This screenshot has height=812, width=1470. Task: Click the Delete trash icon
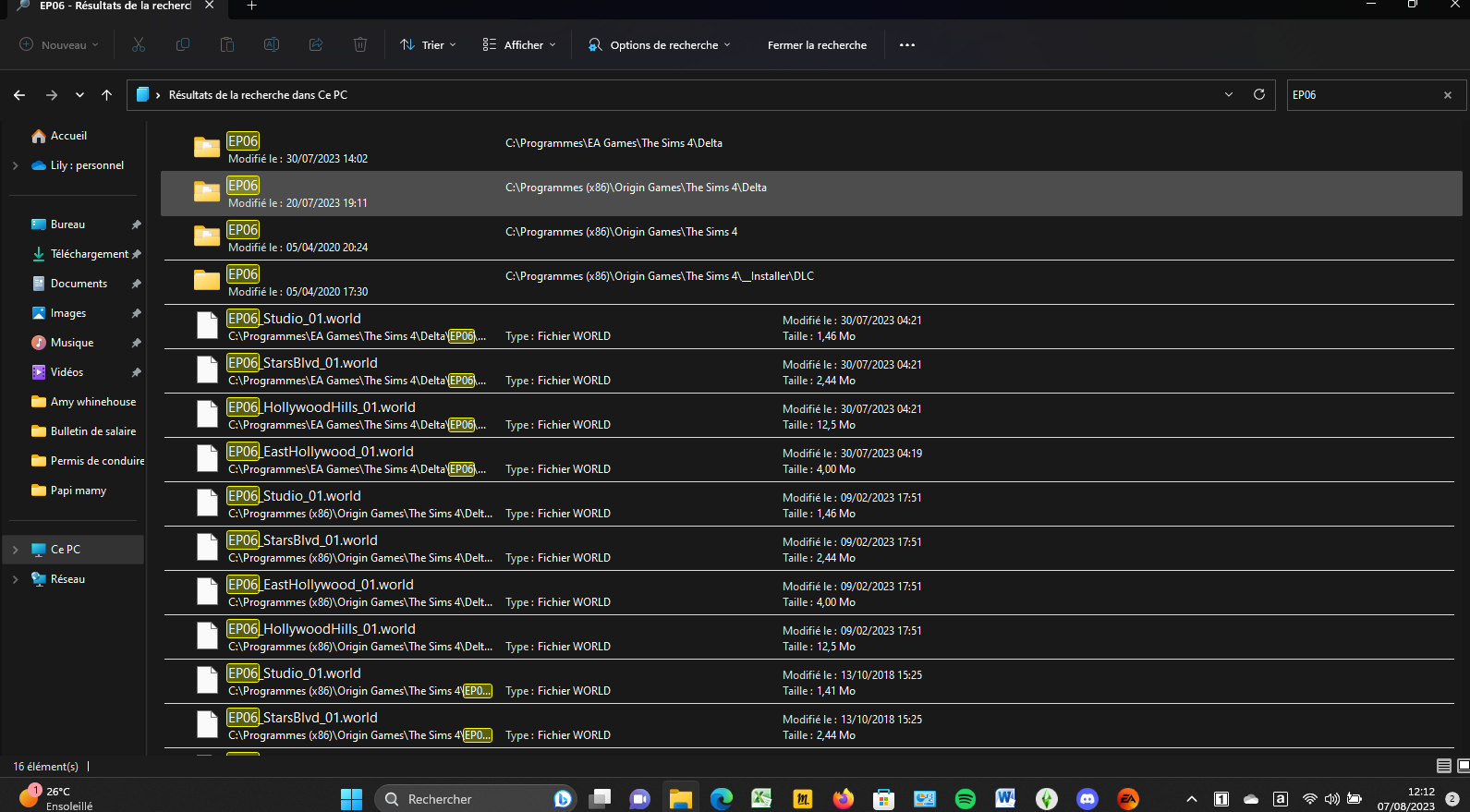point(360,44)
